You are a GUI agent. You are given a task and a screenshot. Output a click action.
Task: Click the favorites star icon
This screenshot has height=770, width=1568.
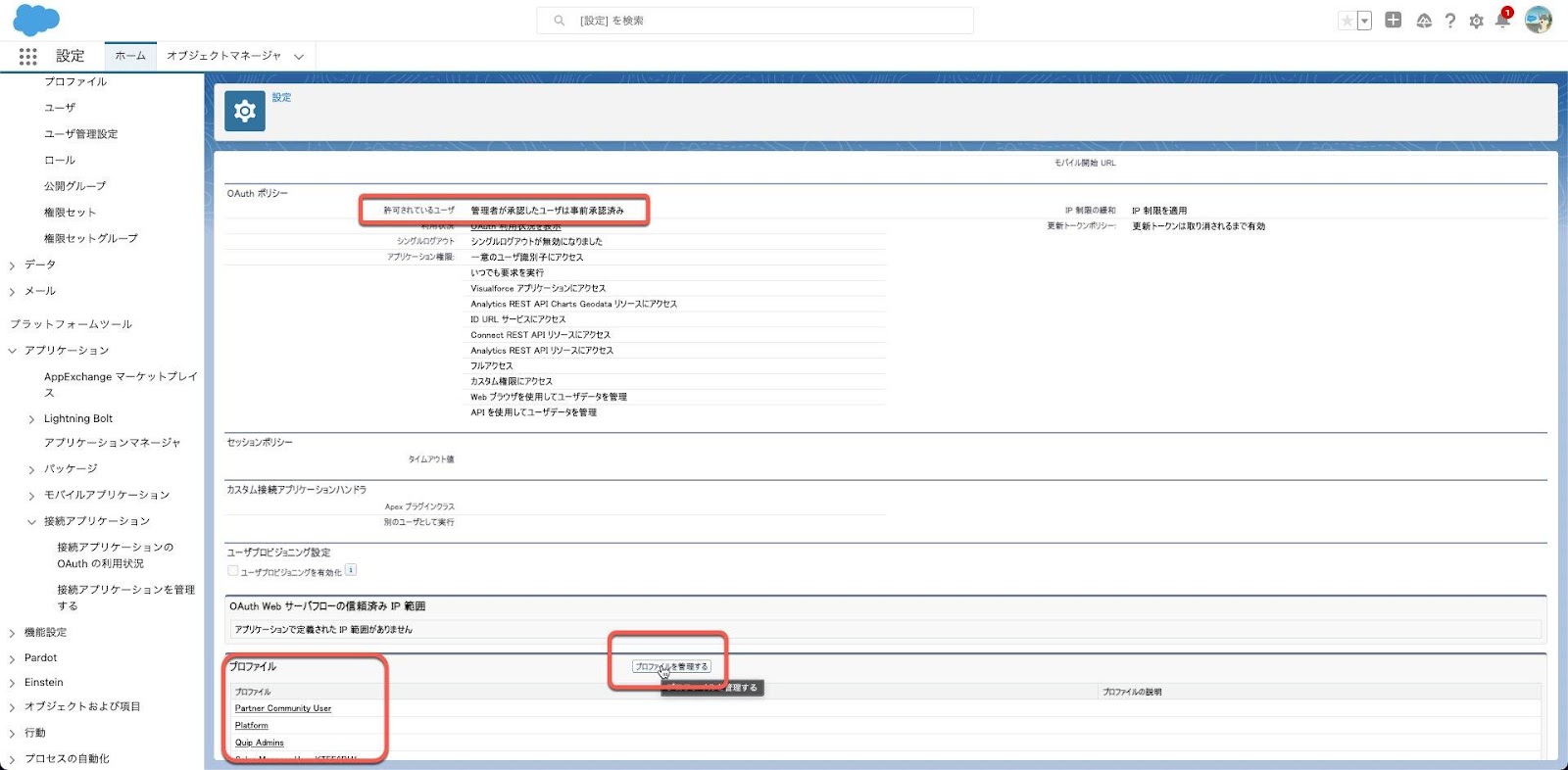1347,21
